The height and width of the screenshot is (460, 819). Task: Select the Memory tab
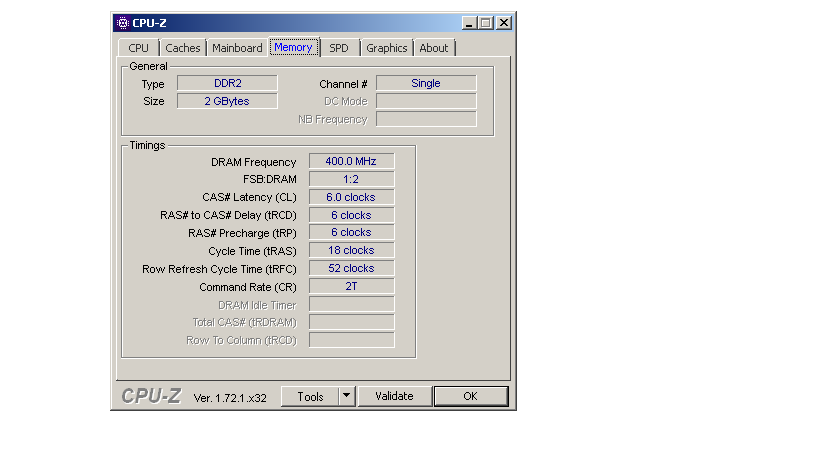click(x=294, y=47)
